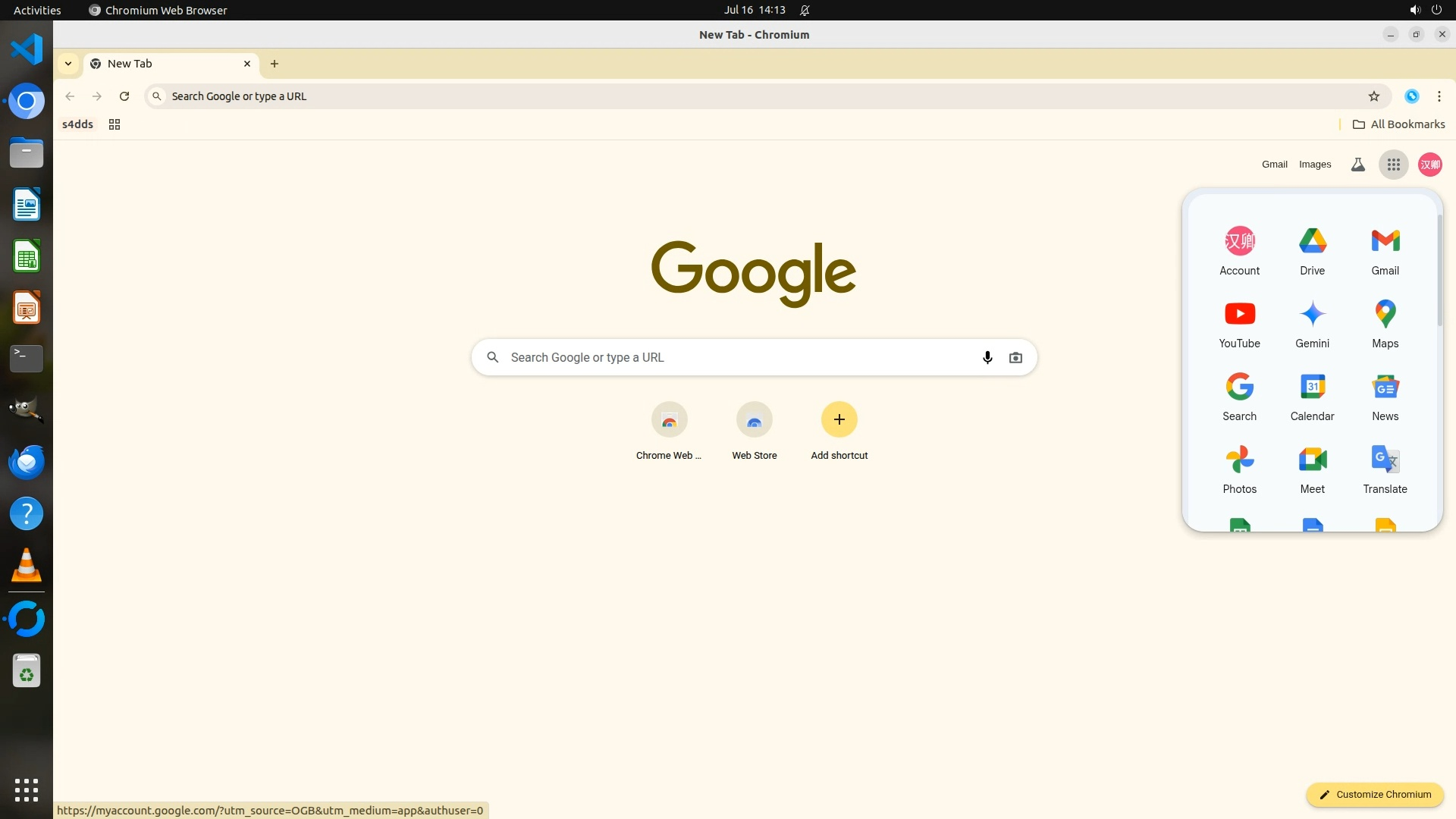Open the Gmail link in header
Screen dimensions: 1456x819
pyautogui.click(x=1274, y=165)
